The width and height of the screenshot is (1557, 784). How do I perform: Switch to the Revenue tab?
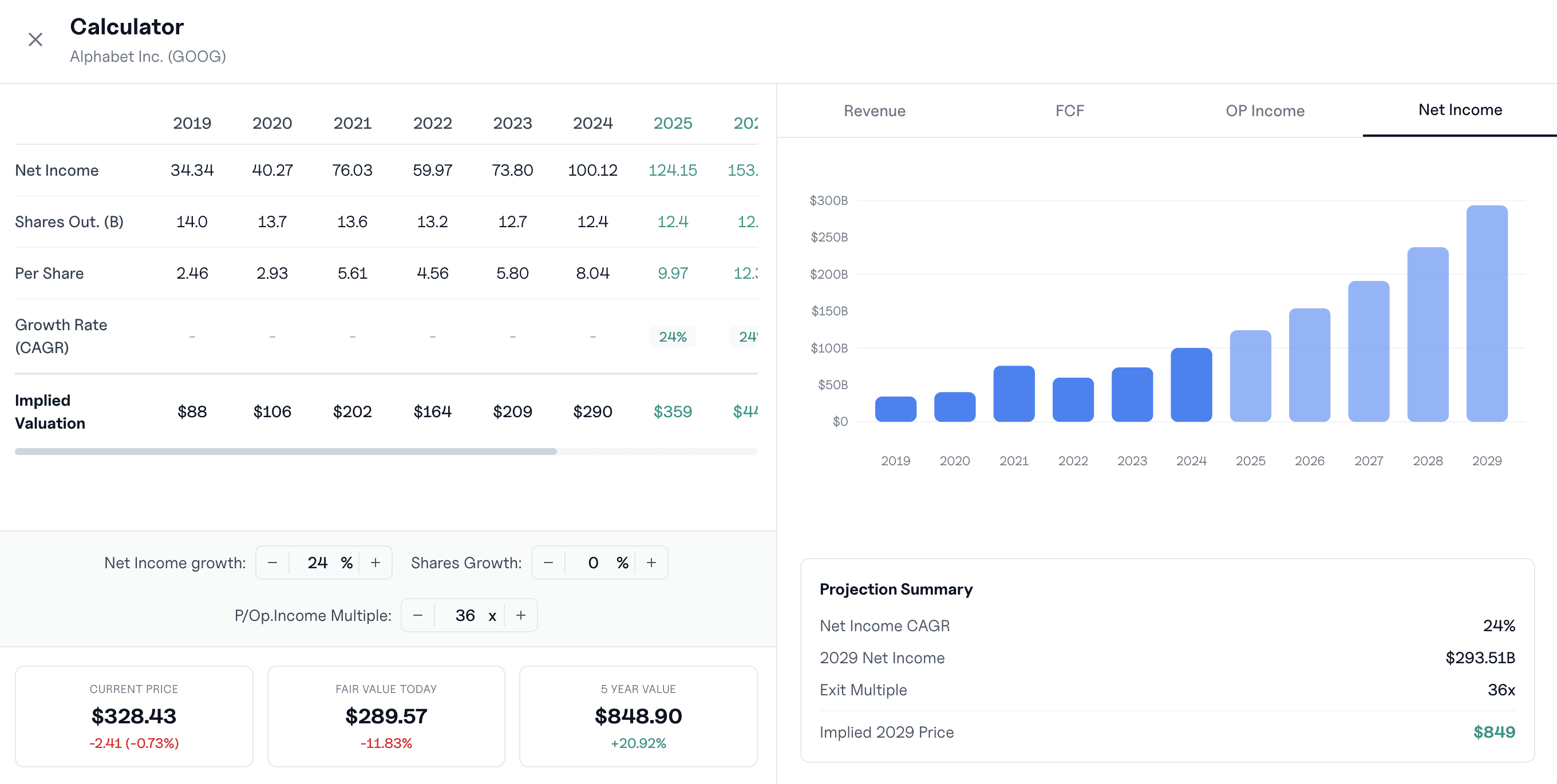(874, 110)
